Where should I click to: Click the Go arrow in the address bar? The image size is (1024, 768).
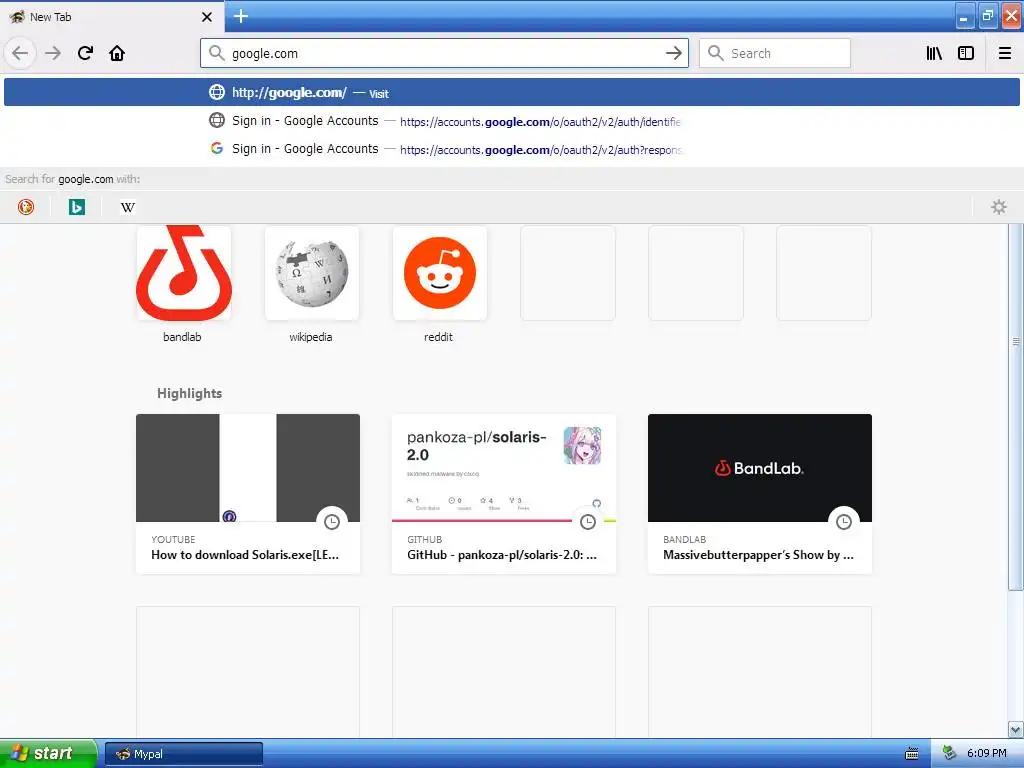[673, 53]
